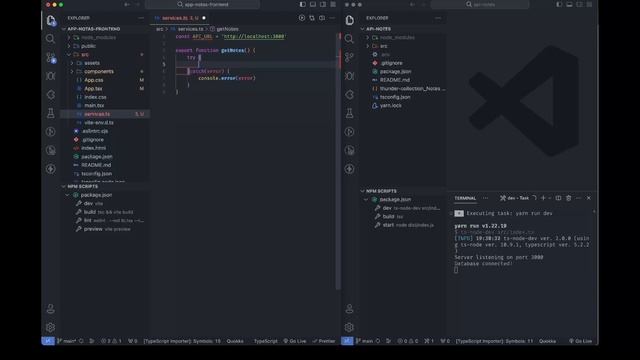Open the Testing flask icon in right window
The height and width of the screenshot is (360, 640).
[349, 113]
